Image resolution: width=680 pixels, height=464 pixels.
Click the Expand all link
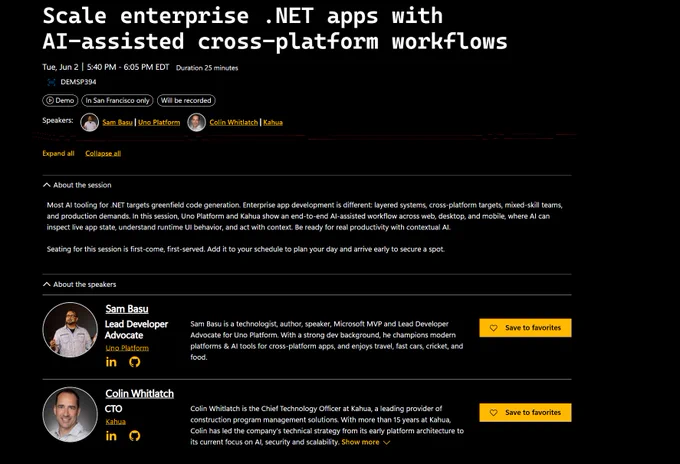(x=58, y=154)
